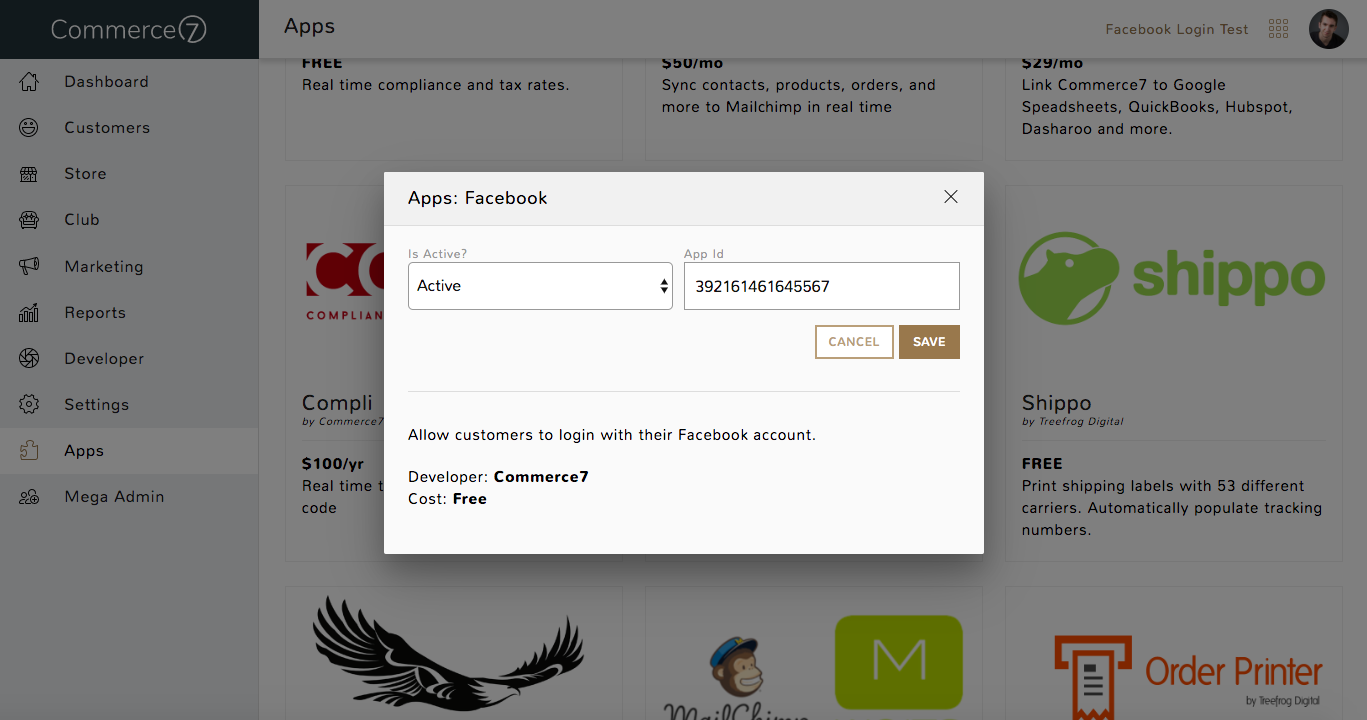Click the Facebook Login Test tenant name
This screenshot has width=1367, height=720.
pyautogui.click(x=1177, y=29)
